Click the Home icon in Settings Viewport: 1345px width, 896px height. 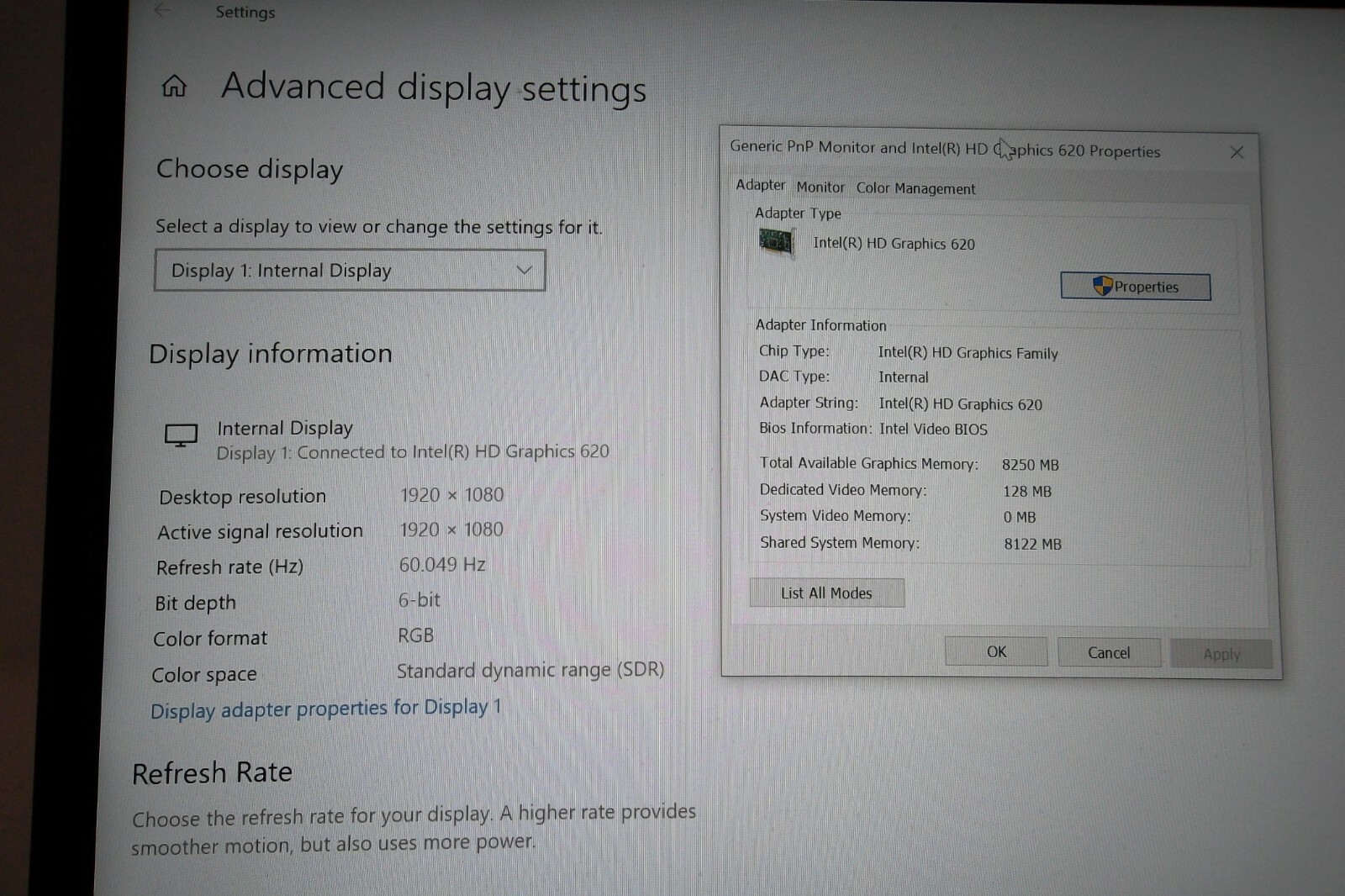[174, 86]
